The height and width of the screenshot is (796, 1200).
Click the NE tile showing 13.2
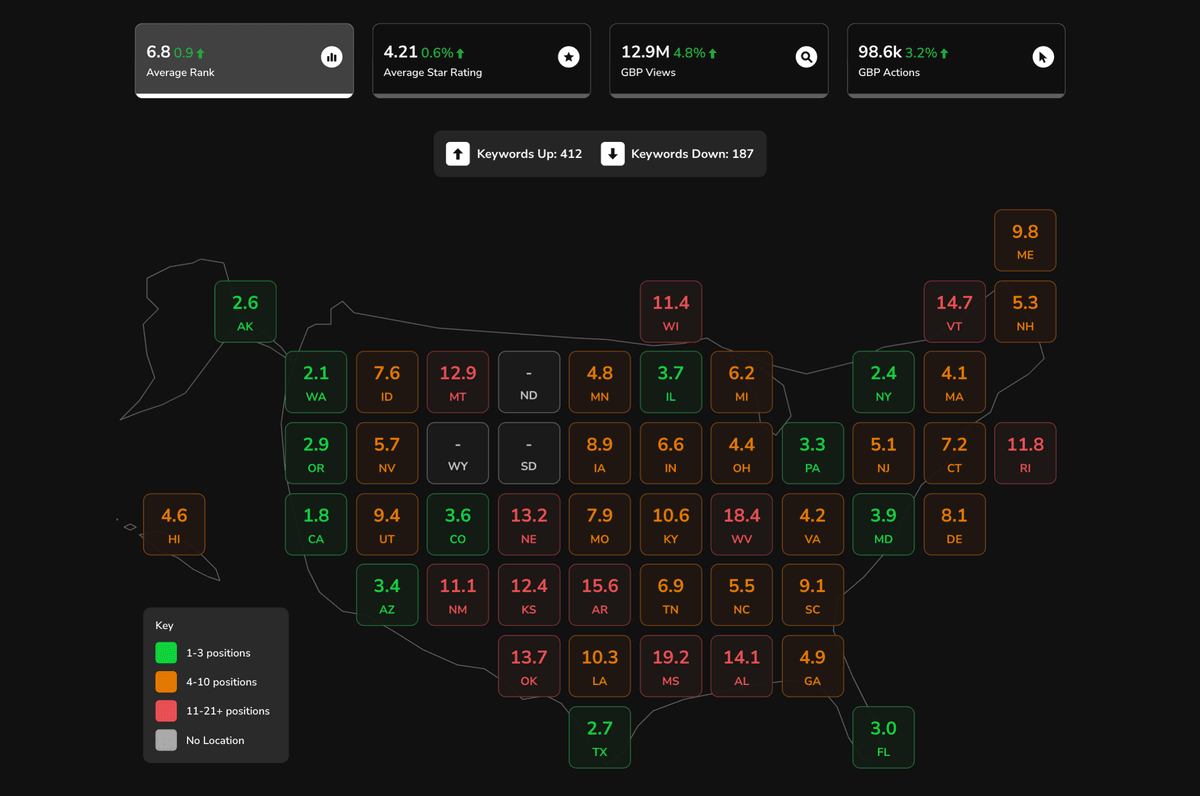point(529,525)
